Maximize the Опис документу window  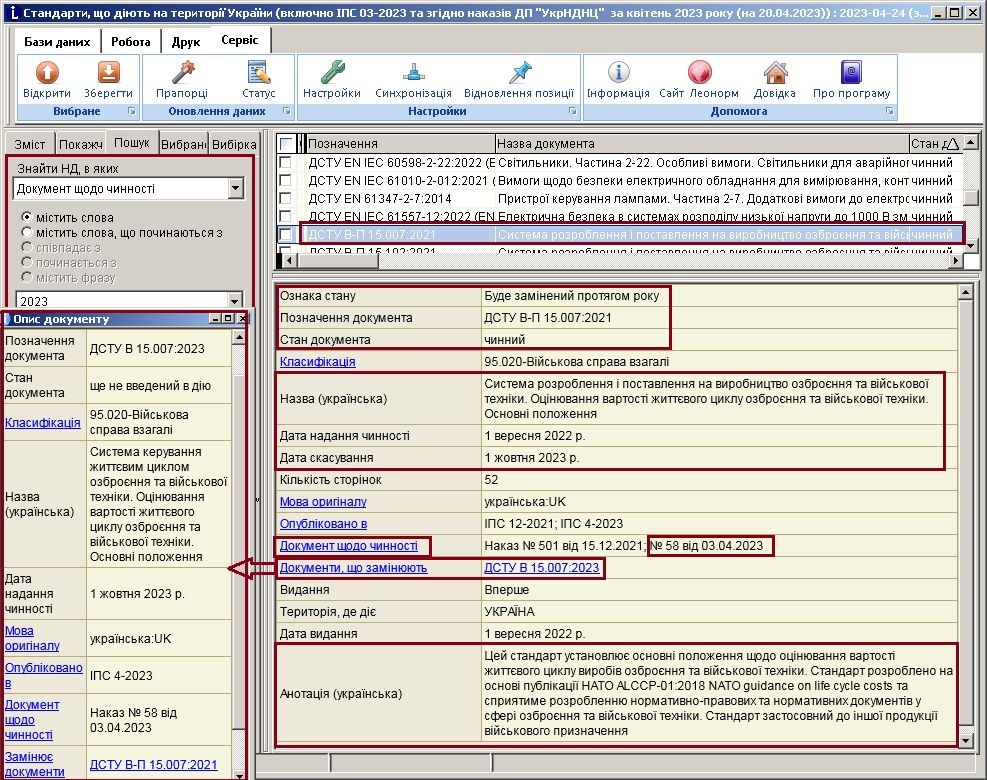(x=228, y=319)
